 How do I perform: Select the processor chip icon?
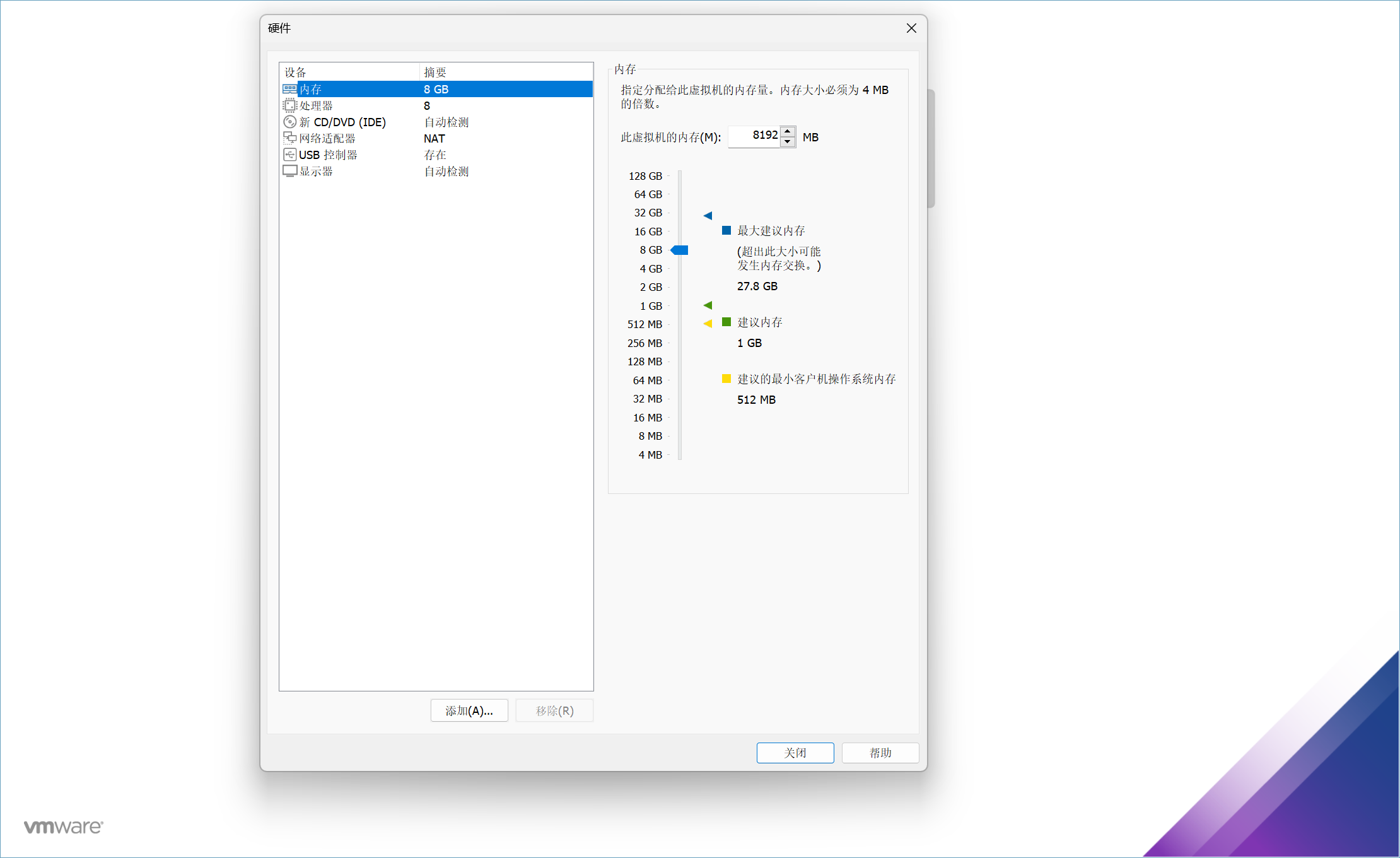(x=289, y=105)
